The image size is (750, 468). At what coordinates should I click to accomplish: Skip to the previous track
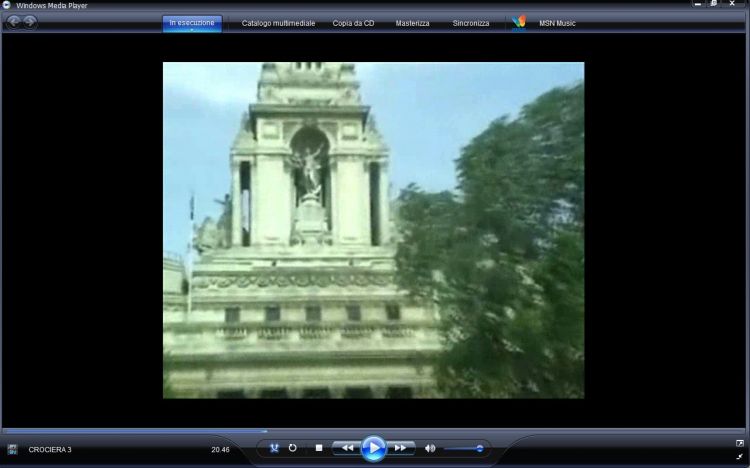click(x=346, y=448)
